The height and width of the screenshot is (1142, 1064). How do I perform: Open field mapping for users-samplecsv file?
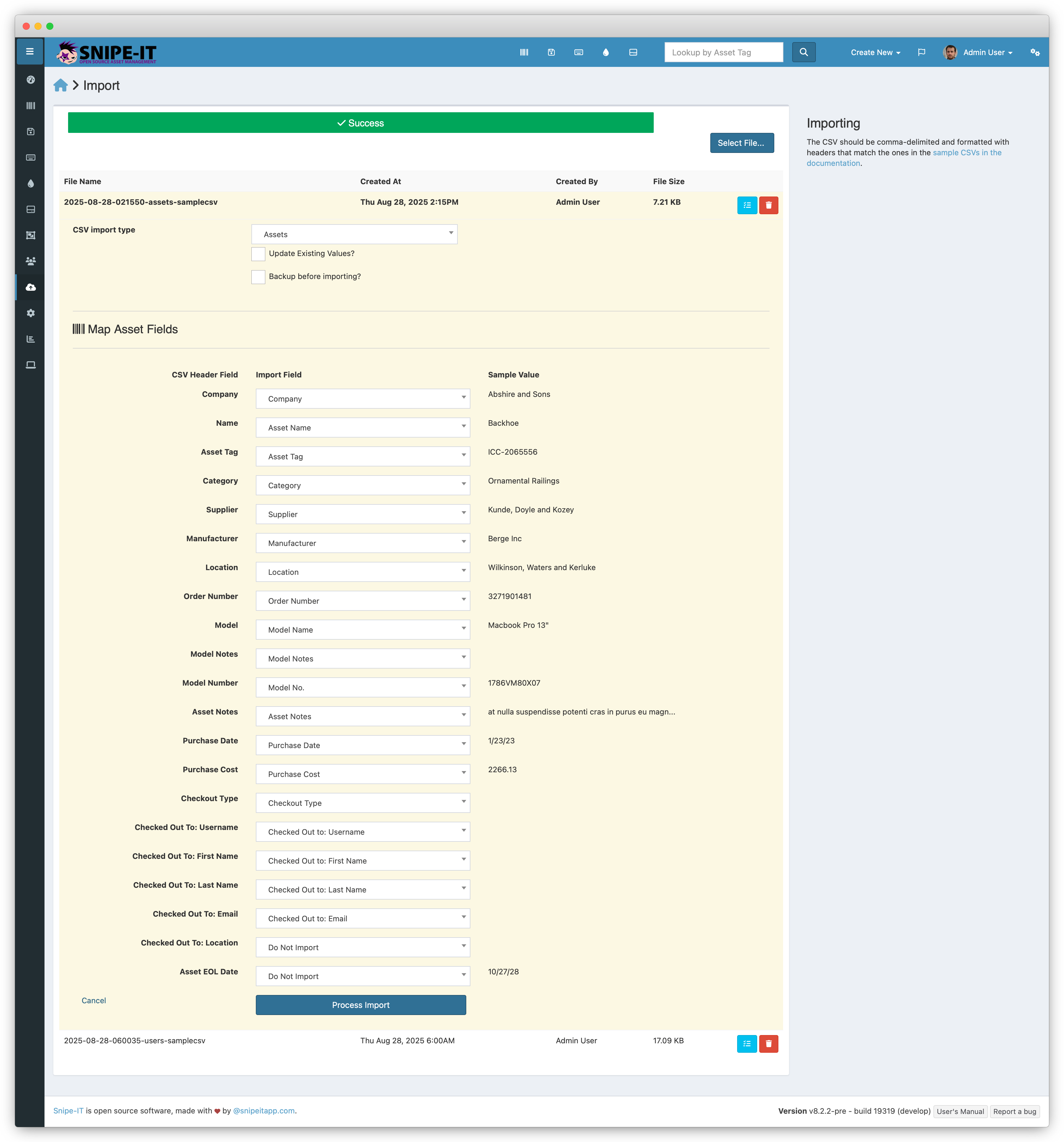[747, 1044]
